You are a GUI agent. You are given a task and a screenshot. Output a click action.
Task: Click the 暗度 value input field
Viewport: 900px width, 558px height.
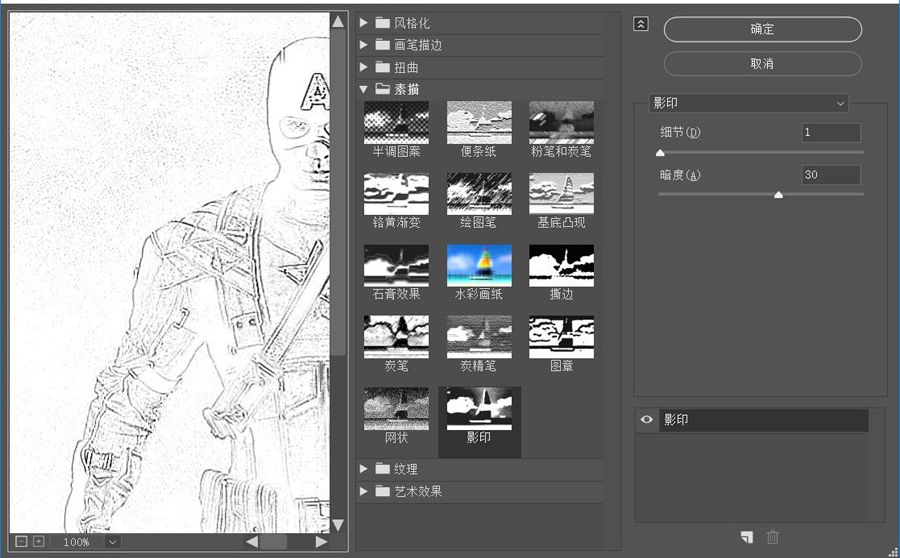pos(831,175)
